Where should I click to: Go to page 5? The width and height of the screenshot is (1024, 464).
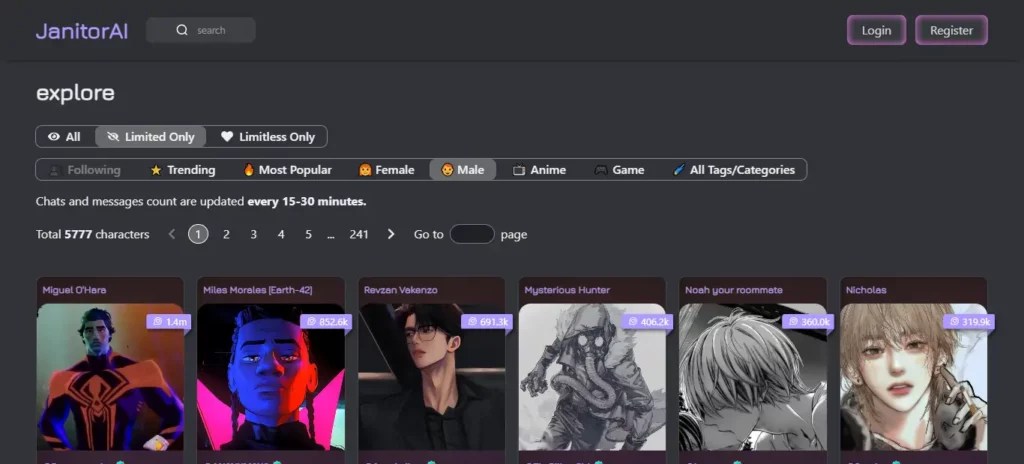[x=308, y=234]
